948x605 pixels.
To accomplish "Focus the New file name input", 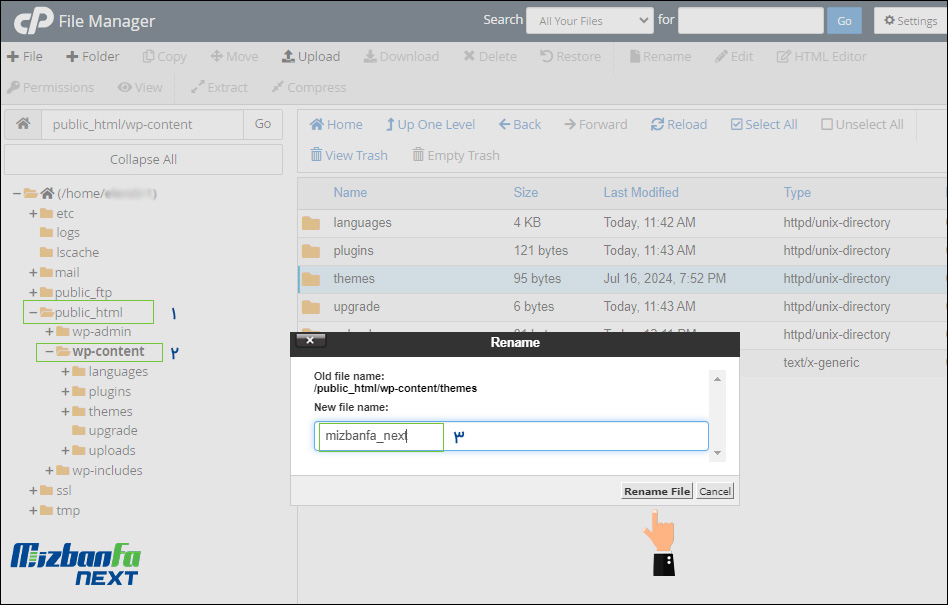I will point(511,436).
